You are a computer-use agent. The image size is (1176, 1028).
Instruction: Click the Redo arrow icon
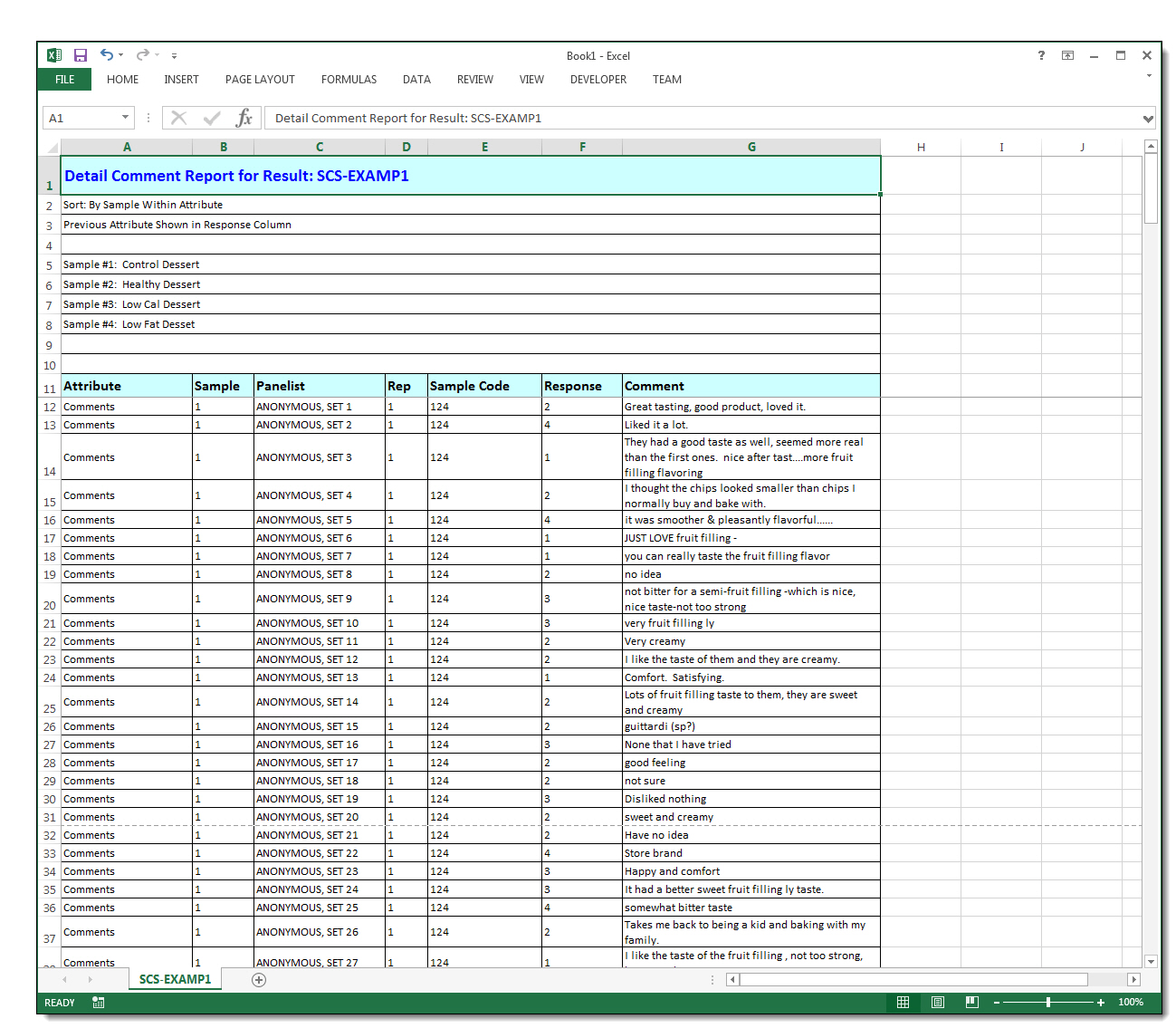pyautogui.click(x=142, y=55)
